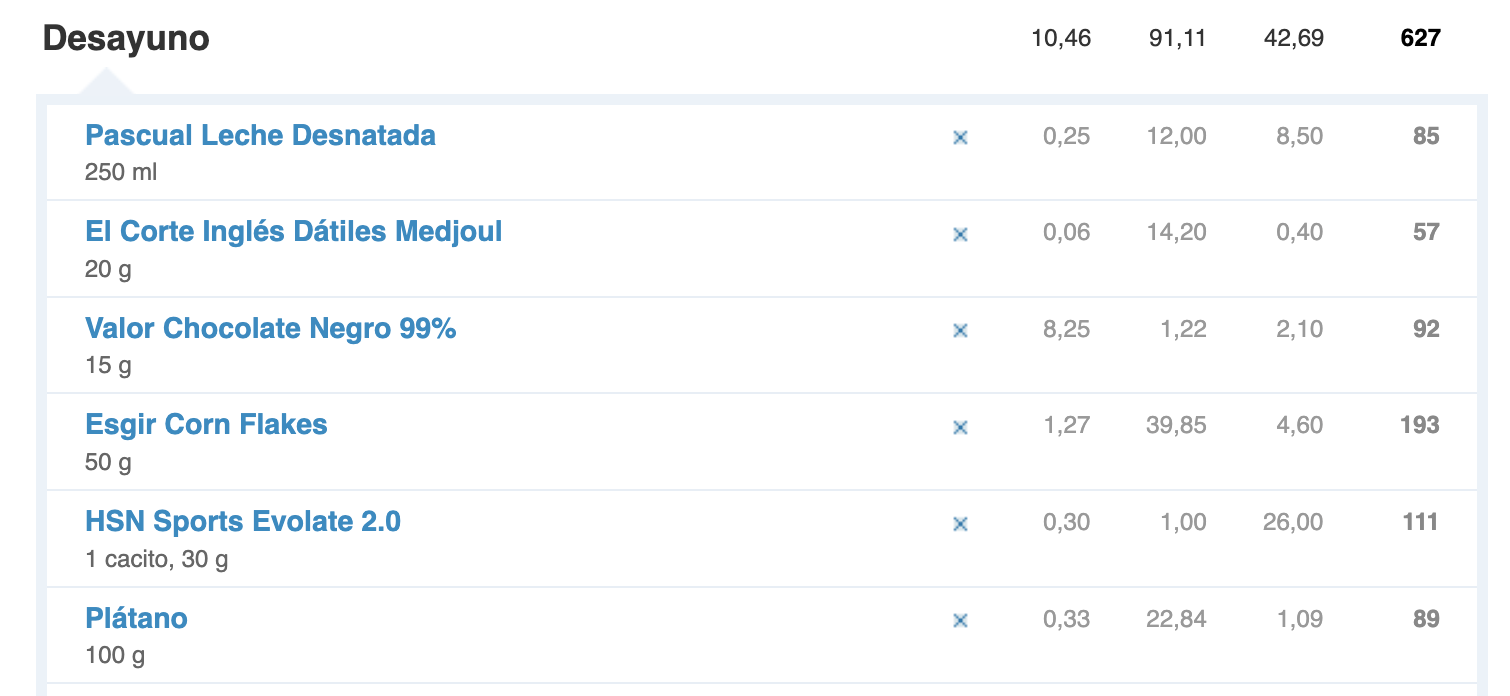Open the Esgir Corn Flakes food page

pos(206,425)
